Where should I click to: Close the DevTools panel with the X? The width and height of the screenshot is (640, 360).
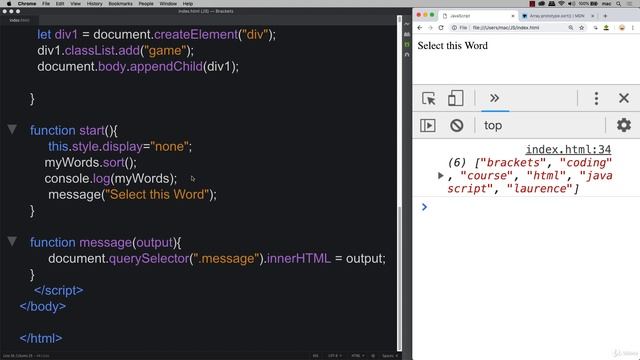click(624, 98)
